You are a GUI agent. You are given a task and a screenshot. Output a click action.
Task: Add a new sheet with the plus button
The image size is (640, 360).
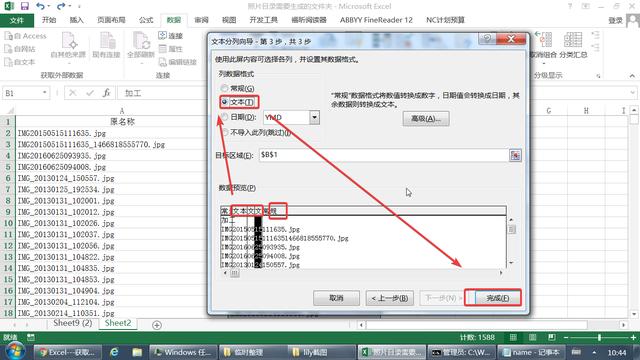(x=157, y=325)
